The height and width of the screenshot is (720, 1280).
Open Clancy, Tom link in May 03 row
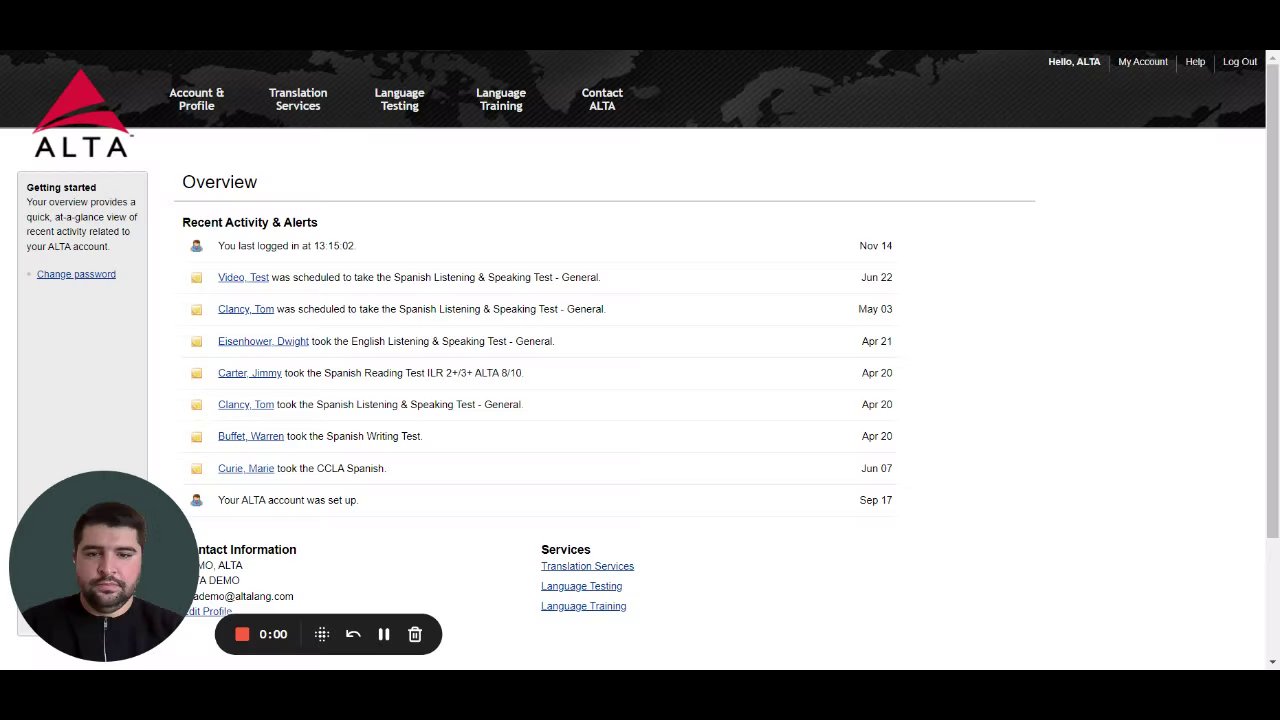(246, 309)
